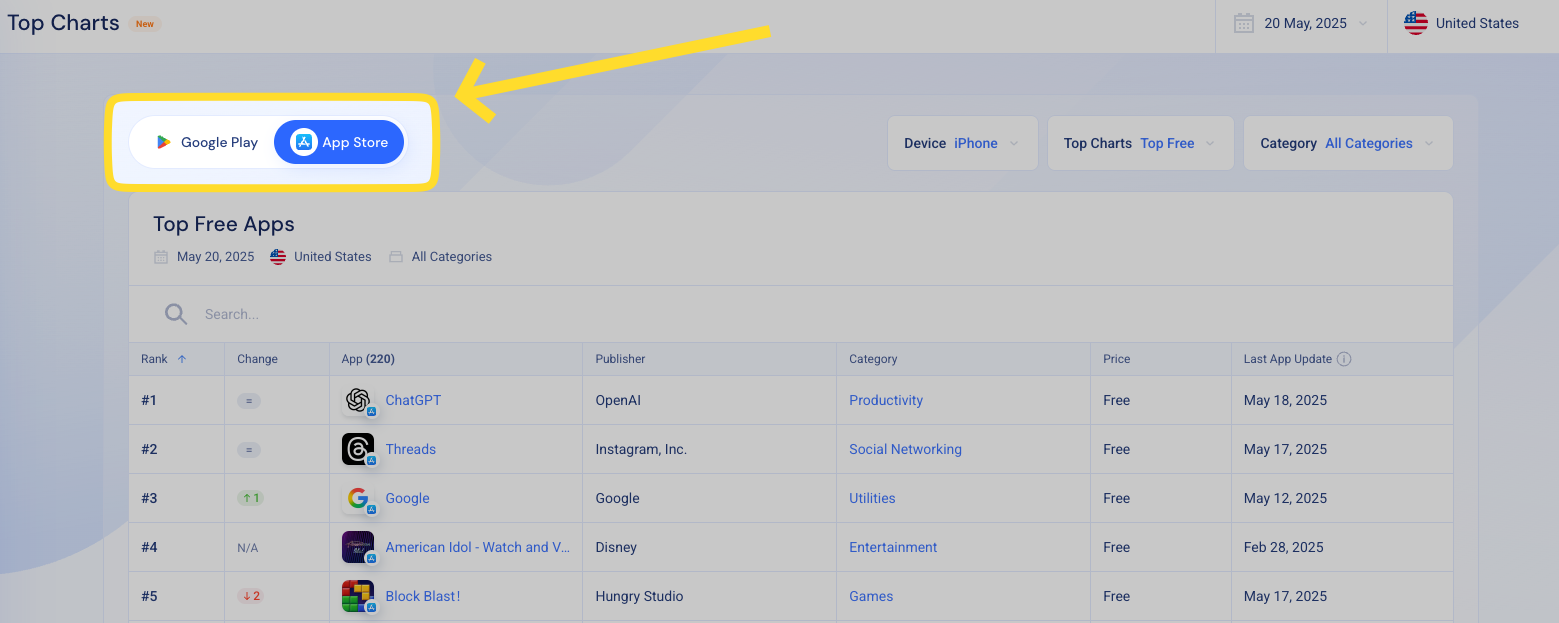Image resolution: width=1559 pixels, height=623 pixels.
Task: Open the Games category link
Action: click(x=871, y=596)
